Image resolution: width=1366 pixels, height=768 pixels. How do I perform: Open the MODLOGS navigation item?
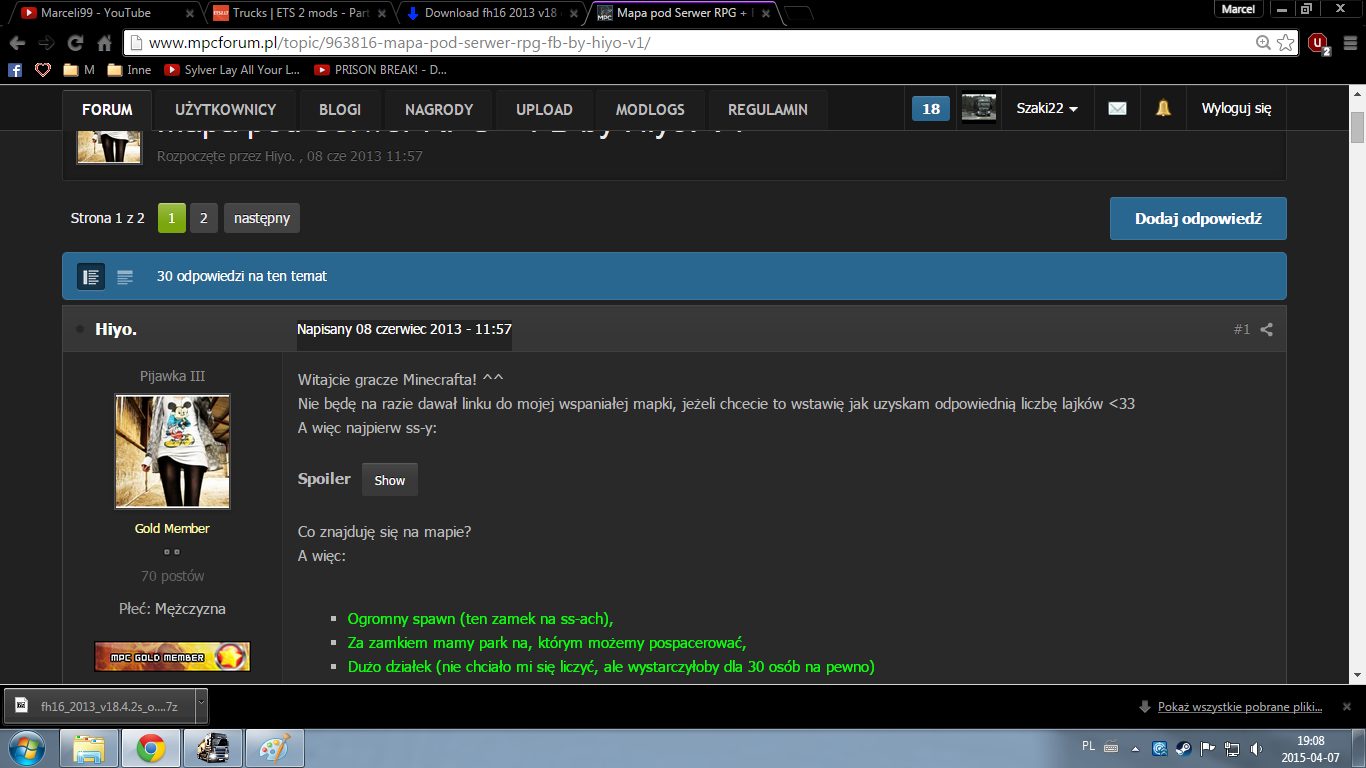coord(650,110)
